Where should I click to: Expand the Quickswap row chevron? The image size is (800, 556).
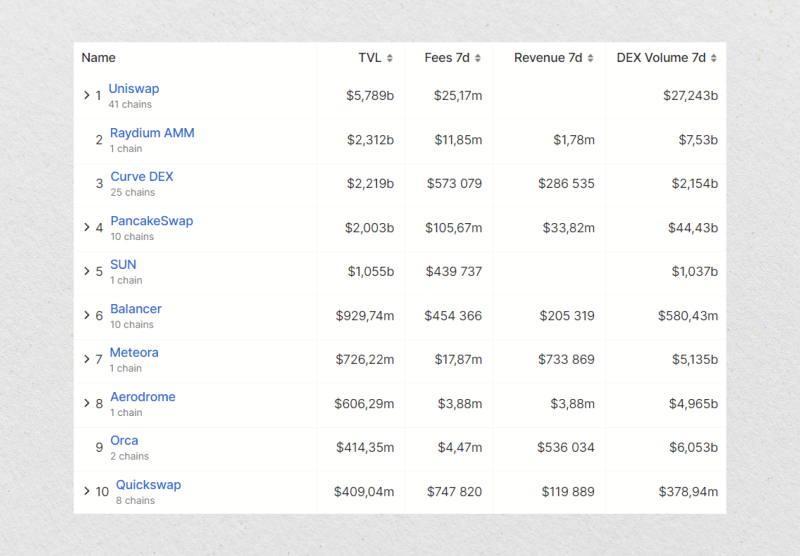coord(87,491)
